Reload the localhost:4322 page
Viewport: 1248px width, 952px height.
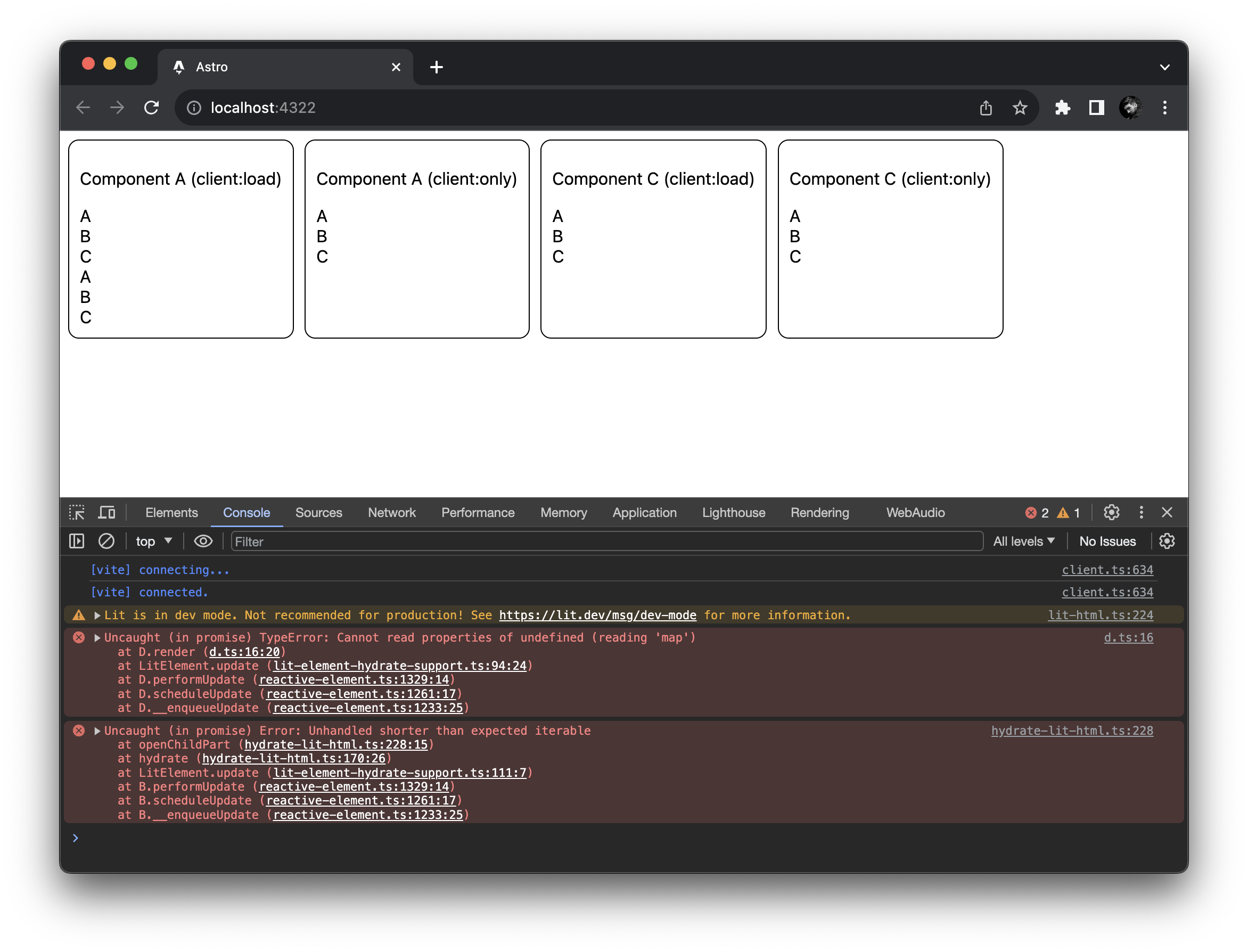click(x=151, y=108)
